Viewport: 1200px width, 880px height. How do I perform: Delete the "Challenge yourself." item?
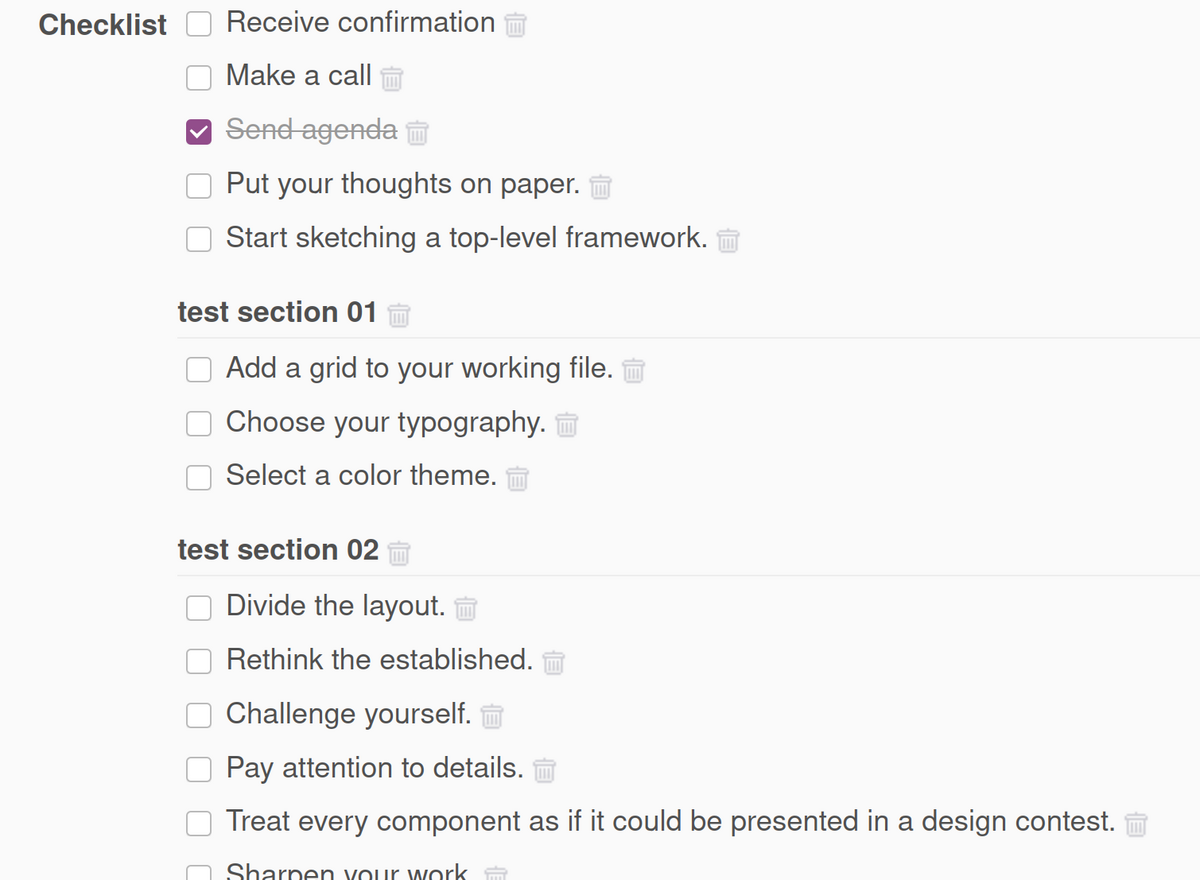click(x=491, y=715)
